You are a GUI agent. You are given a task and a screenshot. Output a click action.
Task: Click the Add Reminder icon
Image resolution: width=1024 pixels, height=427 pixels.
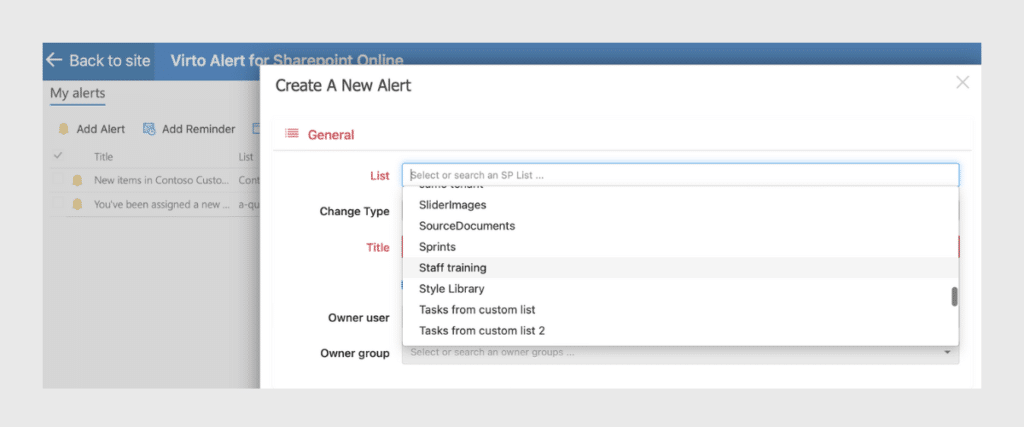point(149,129)
